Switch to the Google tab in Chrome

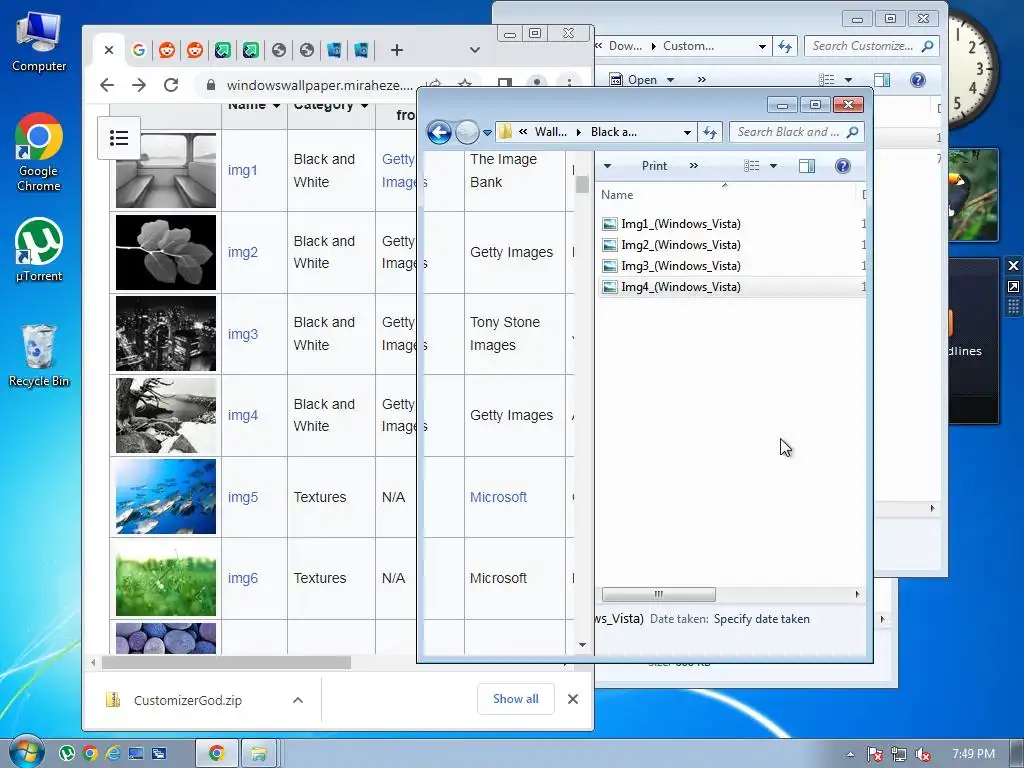[x=138, y=50]
